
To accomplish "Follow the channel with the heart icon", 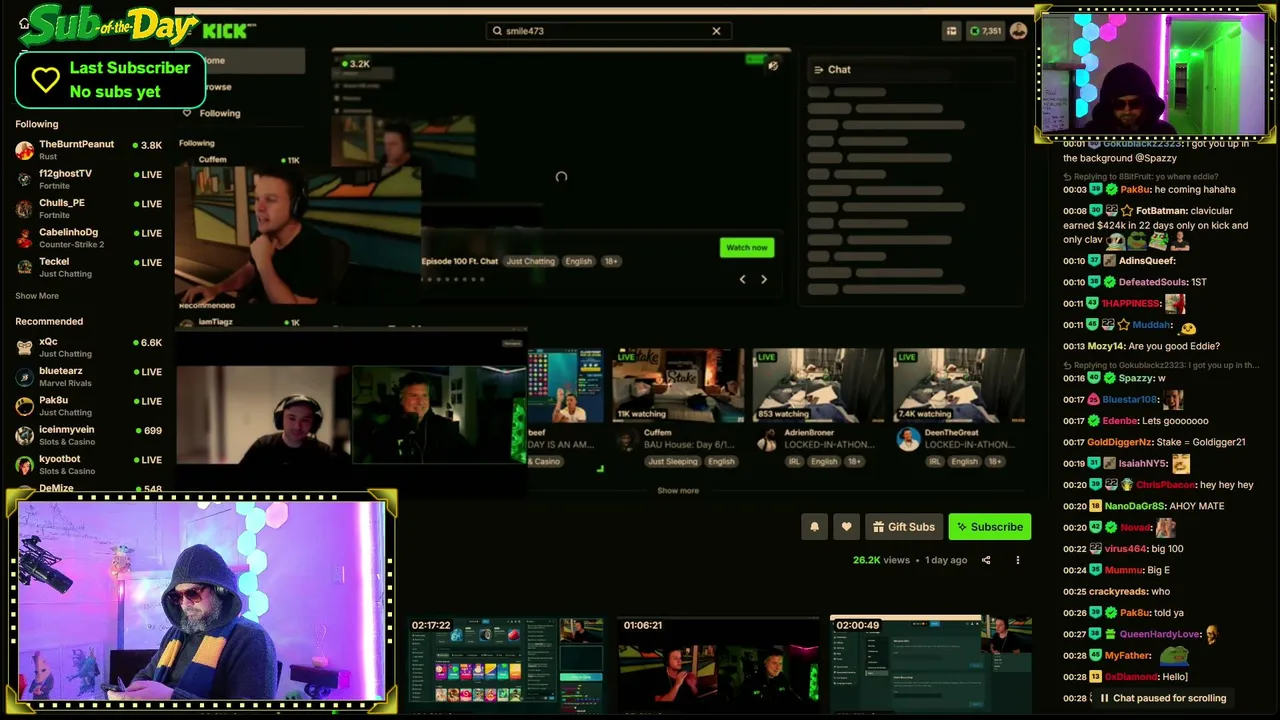I will point(846,527).
